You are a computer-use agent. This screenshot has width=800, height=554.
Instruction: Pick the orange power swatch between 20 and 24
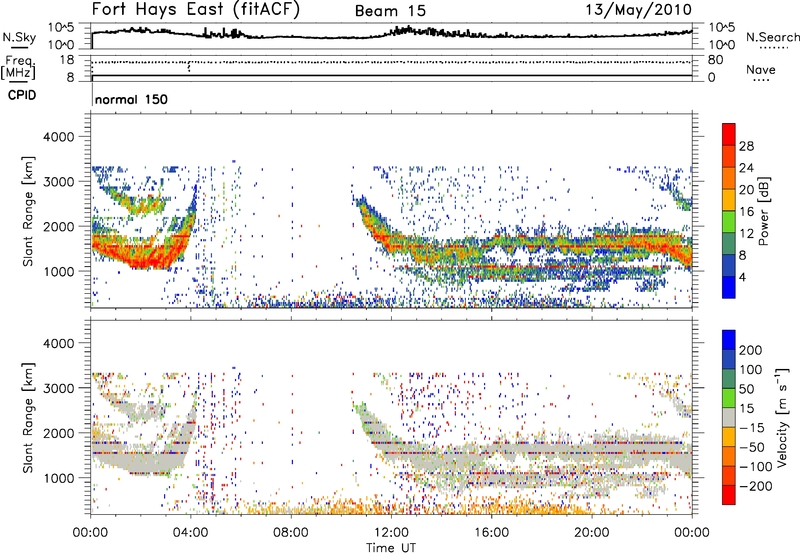click(x=729, y=178)
